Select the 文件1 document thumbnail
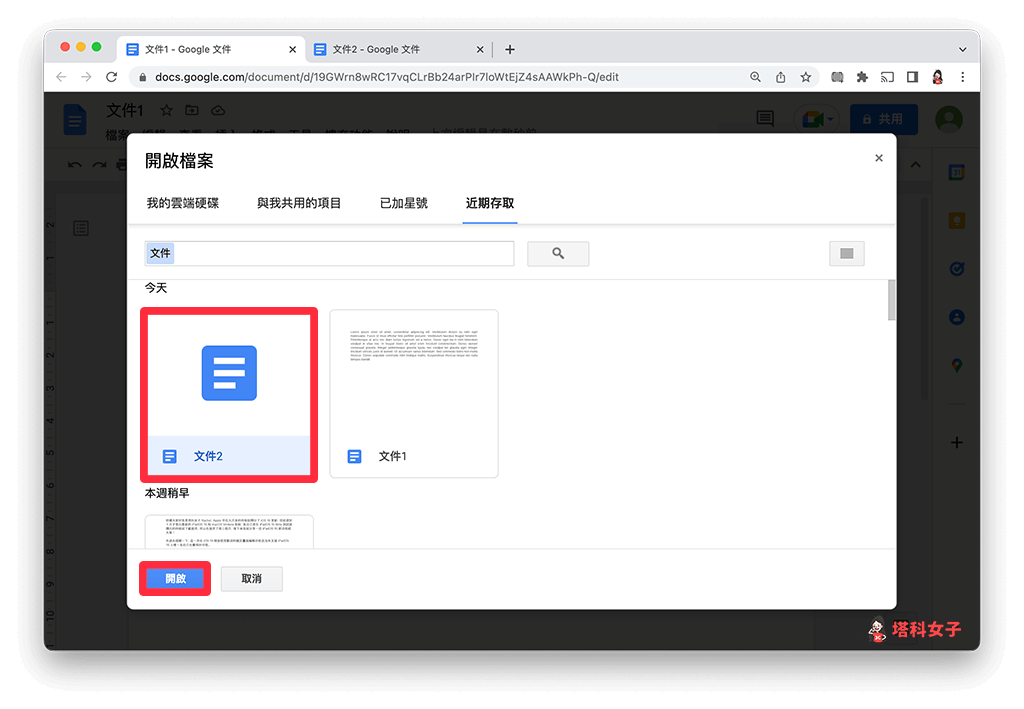This screenshot has height=709, width=1024. (x=414, y=393)
